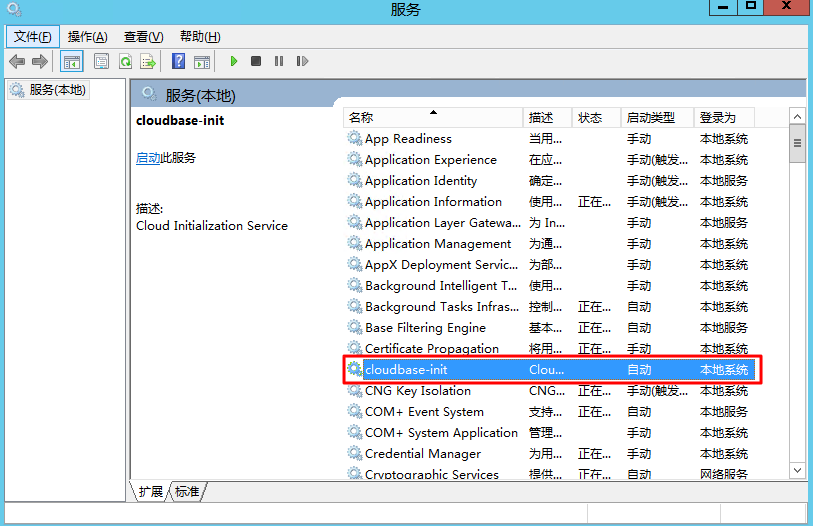Image resolution: width=813 pixels, height=526 pixels.
Task: Click the 为 In... description cell
Action: 547,223
